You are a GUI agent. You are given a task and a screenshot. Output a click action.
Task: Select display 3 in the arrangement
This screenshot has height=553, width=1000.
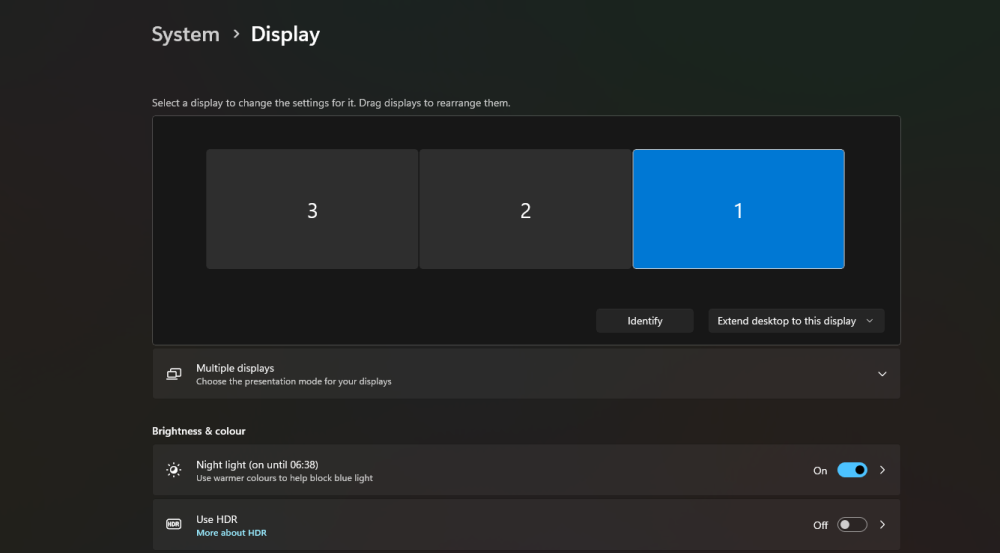[312, 210]
